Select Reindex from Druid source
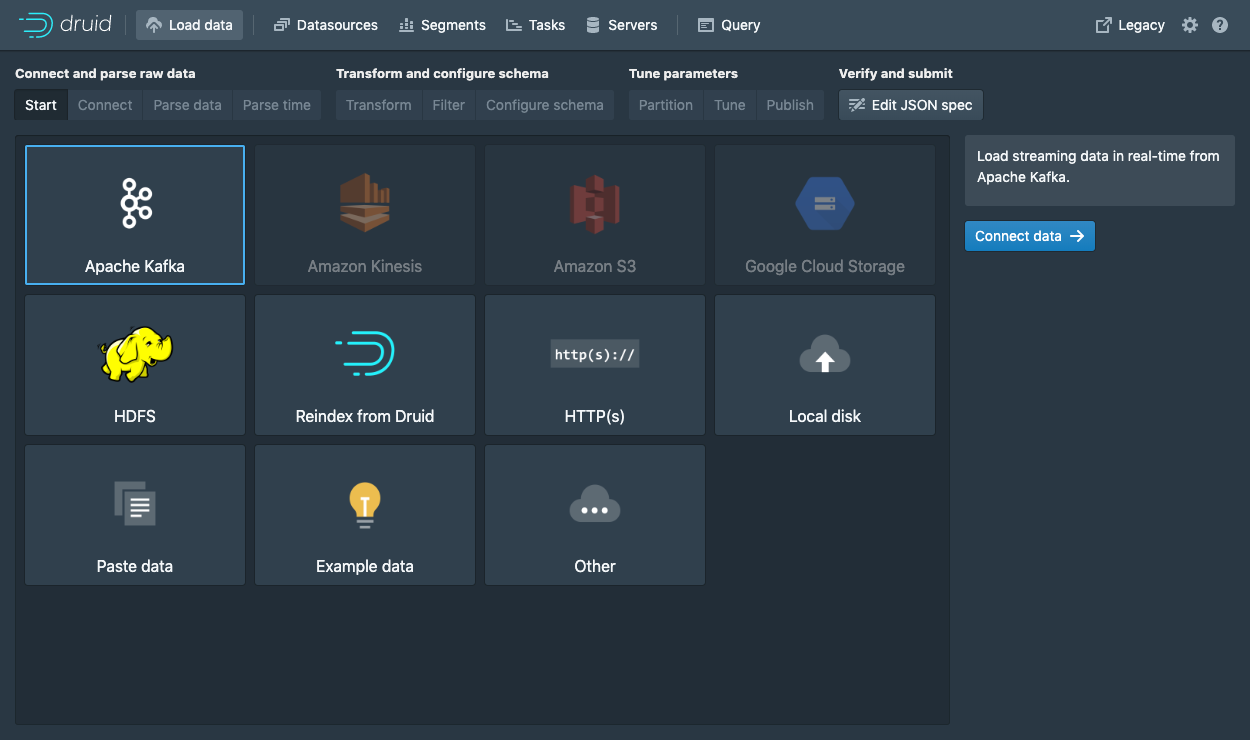 pos(365,365)
